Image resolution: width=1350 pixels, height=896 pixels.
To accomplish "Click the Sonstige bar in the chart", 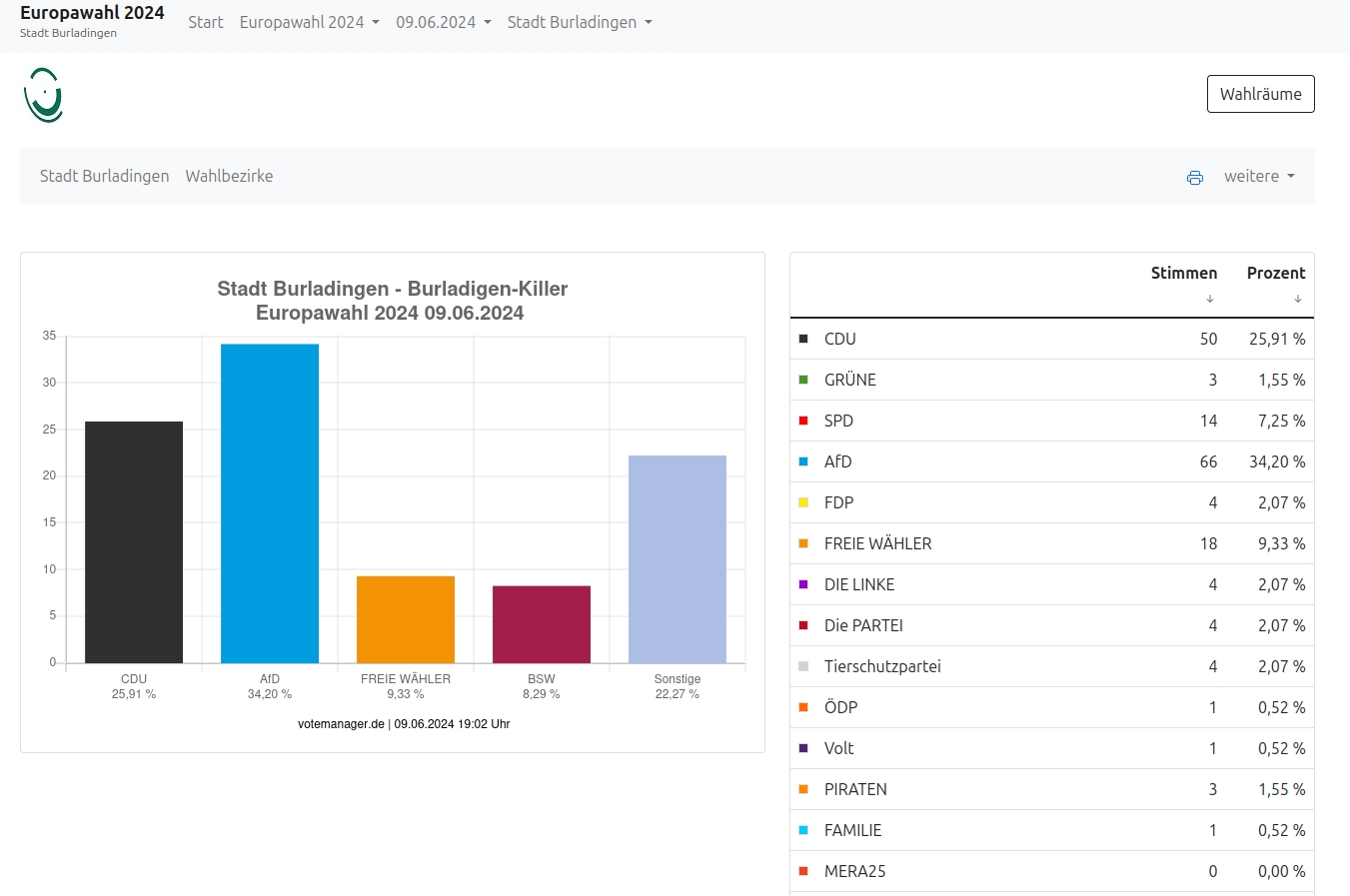I will click(676, 559).
